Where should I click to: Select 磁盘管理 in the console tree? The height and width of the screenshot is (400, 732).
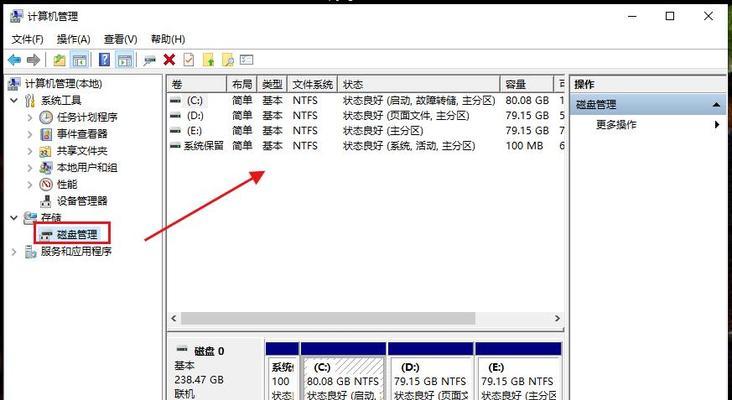(x=77, y=234)
